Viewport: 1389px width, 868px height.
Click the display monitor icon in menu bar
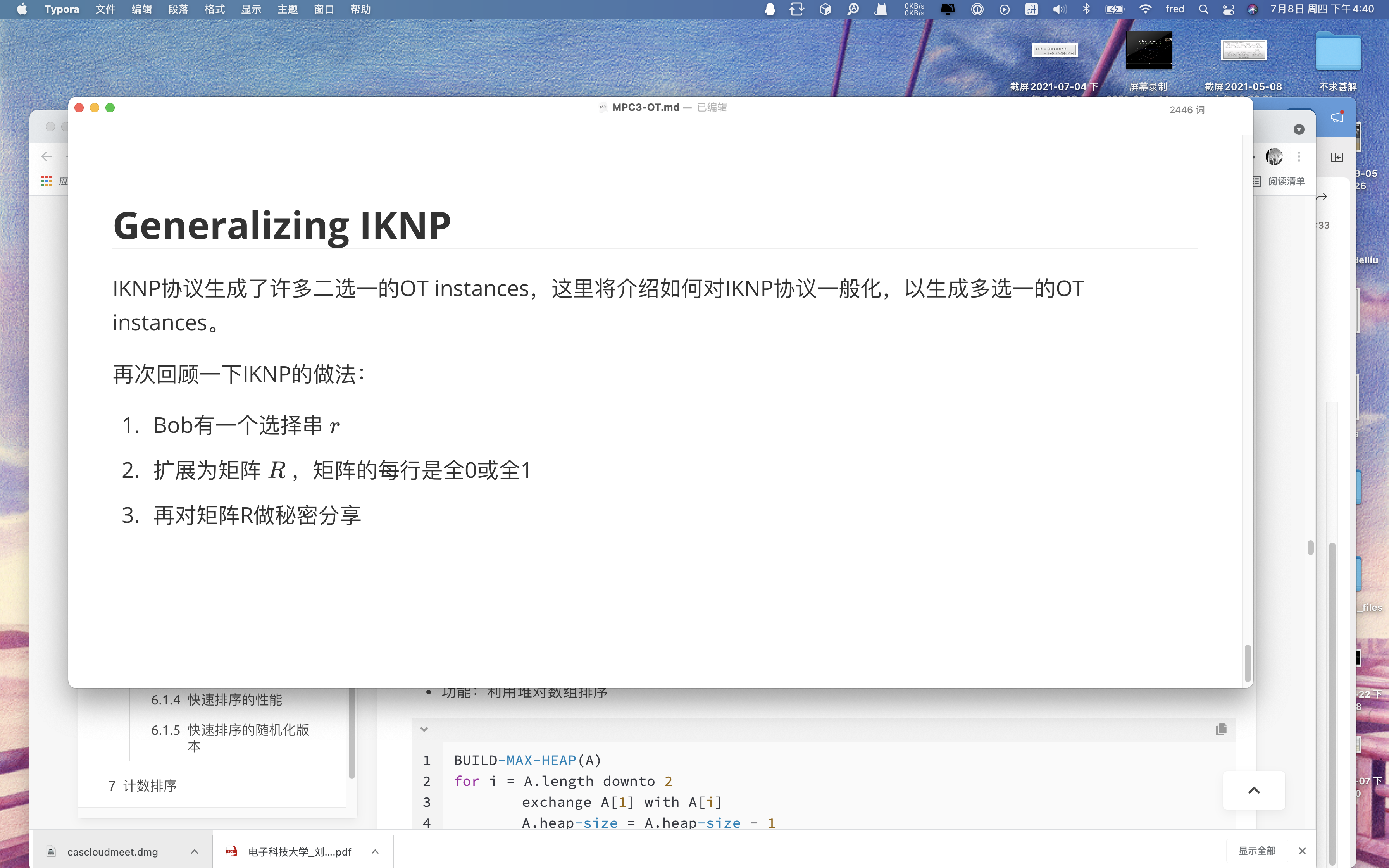tap(948, 9)
